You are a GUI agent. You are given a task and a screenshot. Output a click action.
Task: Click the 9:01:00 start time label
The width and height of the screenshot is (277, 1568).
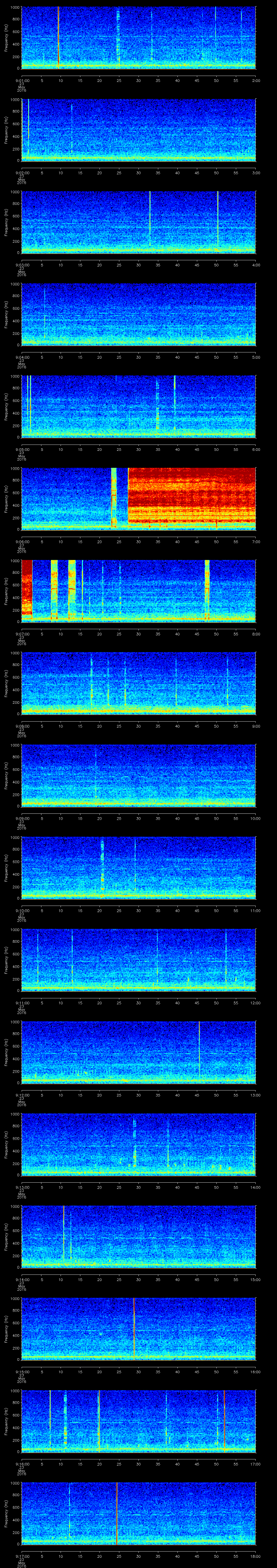click(x=22, y=80)
